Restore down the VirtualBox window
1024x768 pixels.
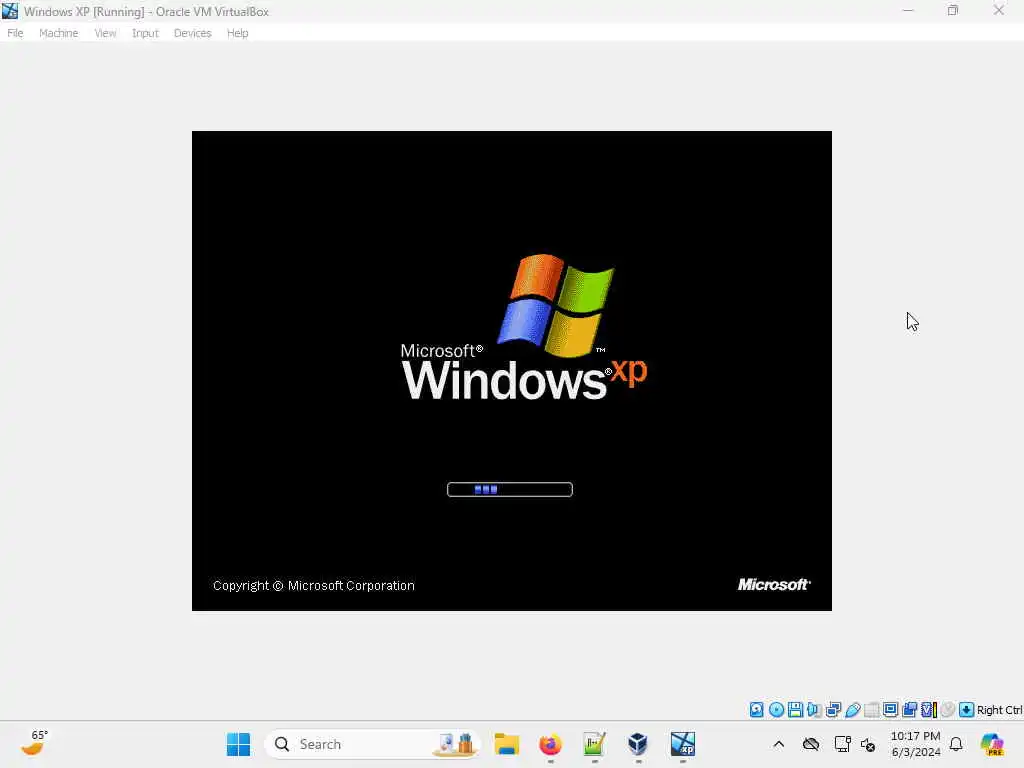(x=953, y=10)
